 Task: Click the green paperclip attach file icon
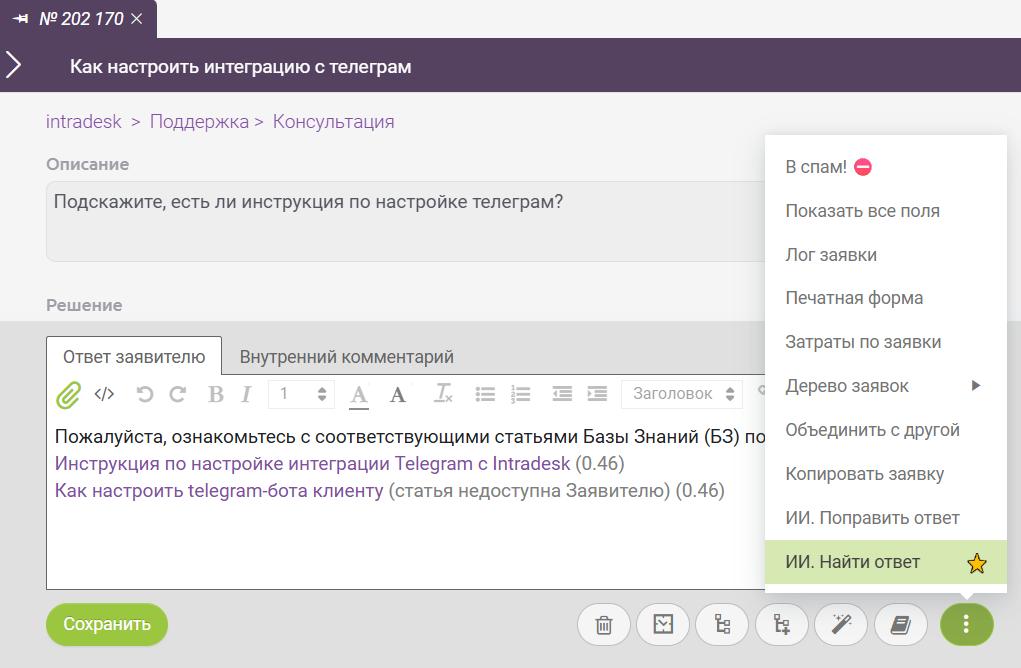67,395
